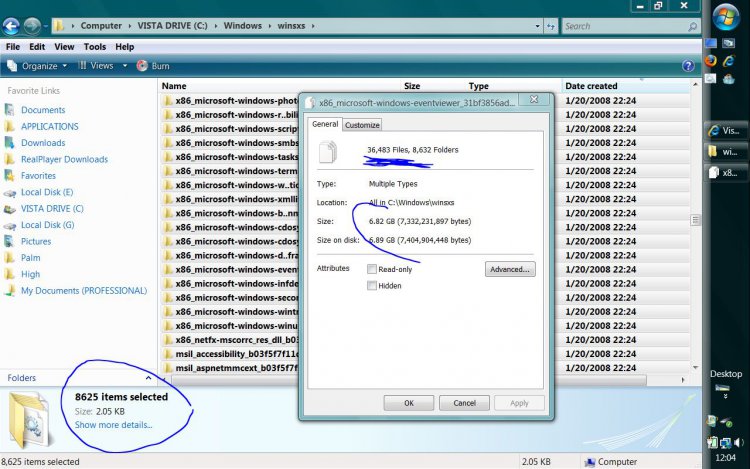Switch to wi... folder taskbar button
This screenshot has width=750, height=469.
pos(727,152)
